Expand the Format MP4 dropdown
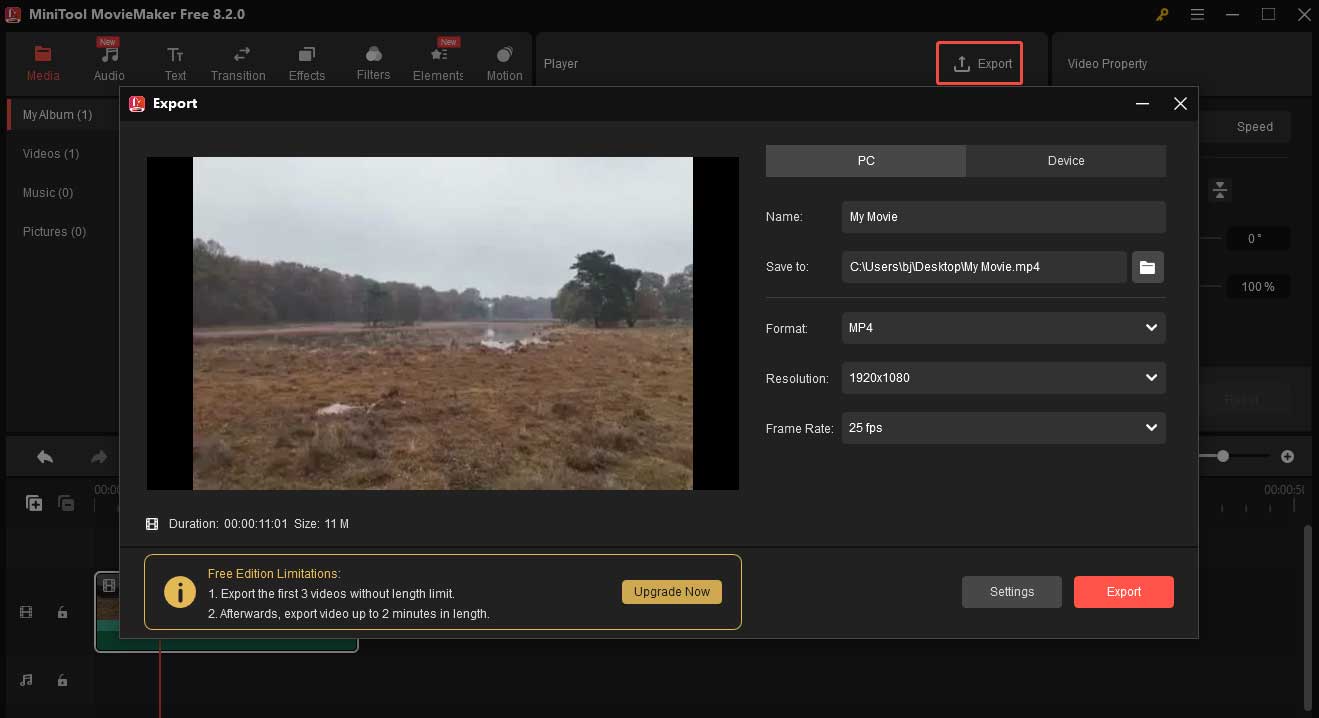This screenshot has height=718, width=1319. [1004, 328]
